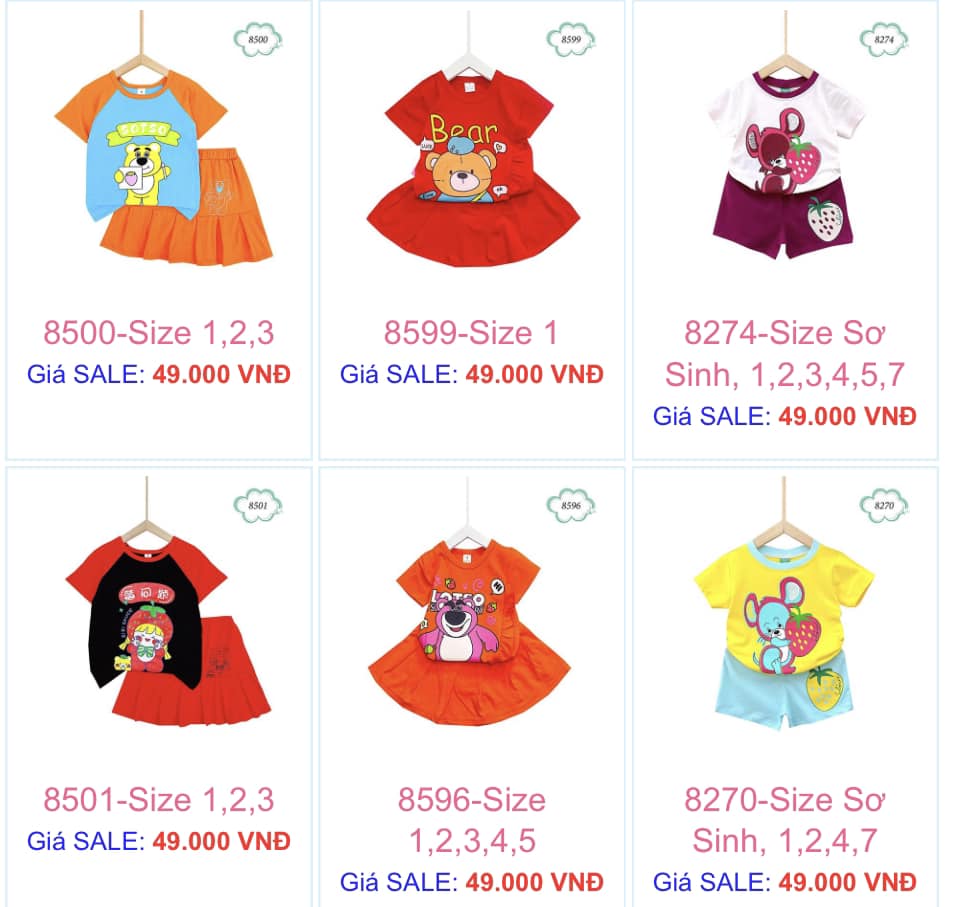Screen dimensions: 960x907
Task: Open product link 8500-Size 1,2,3
Action: point(159,334)
